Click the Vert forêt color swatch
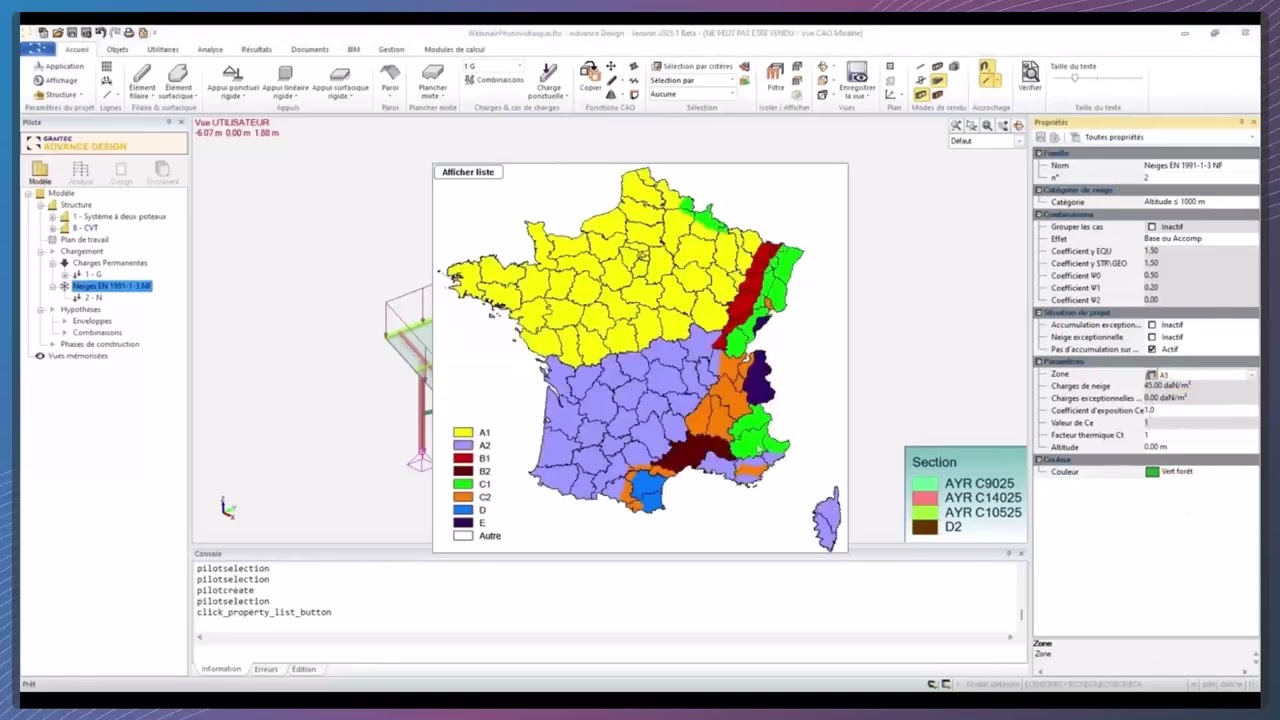The image size is (1280, 720). pos(1152,472)
